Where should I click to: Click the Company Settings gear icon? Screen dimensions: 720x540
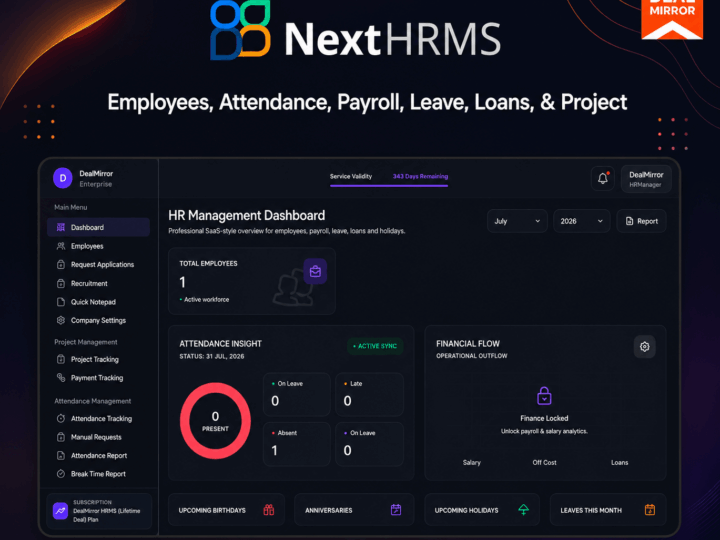tap(61, 320)
